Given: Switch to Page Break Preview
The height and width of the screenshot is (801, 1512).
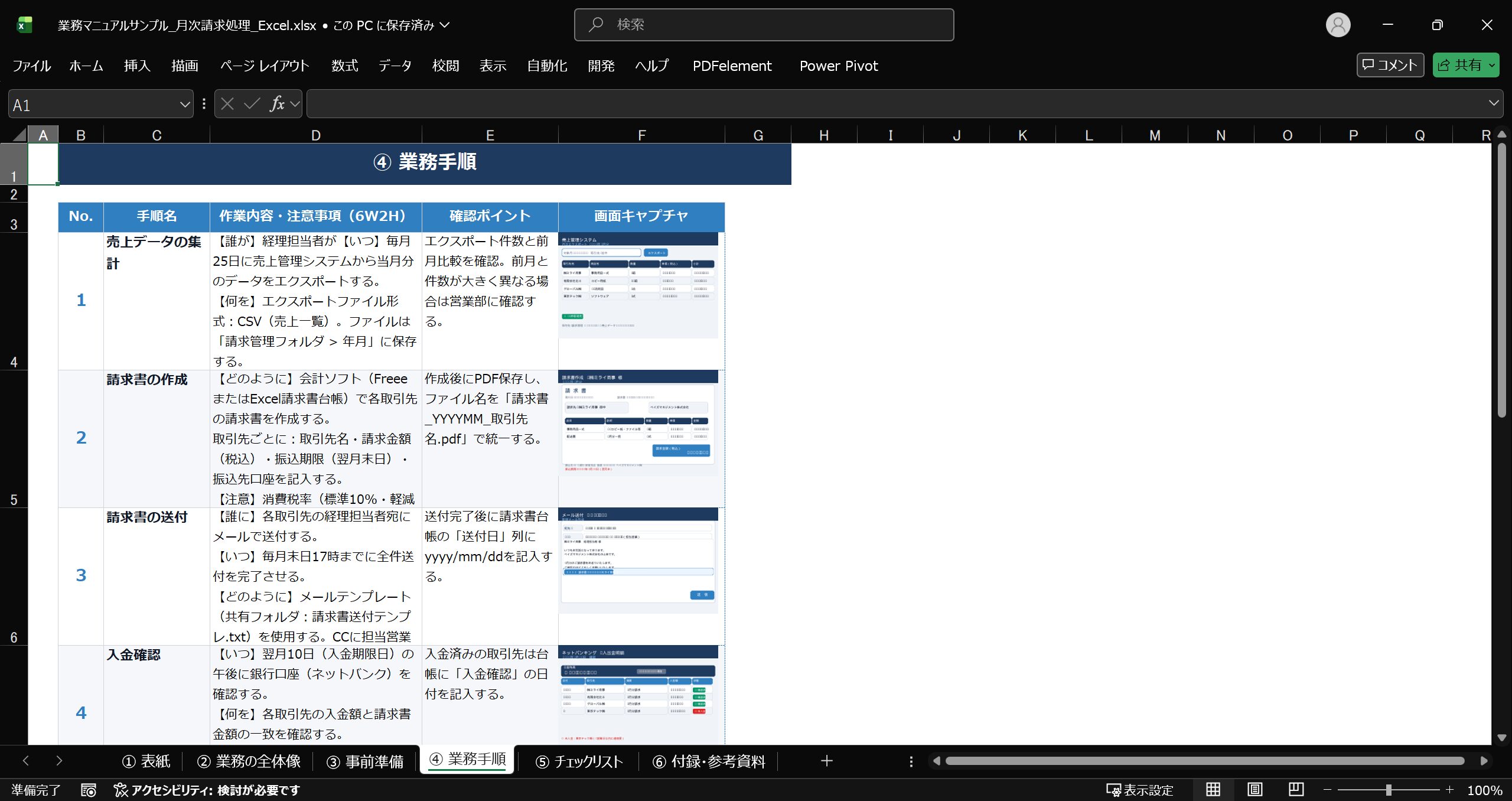Looking at the screenshot, I should coord(1296,790).
